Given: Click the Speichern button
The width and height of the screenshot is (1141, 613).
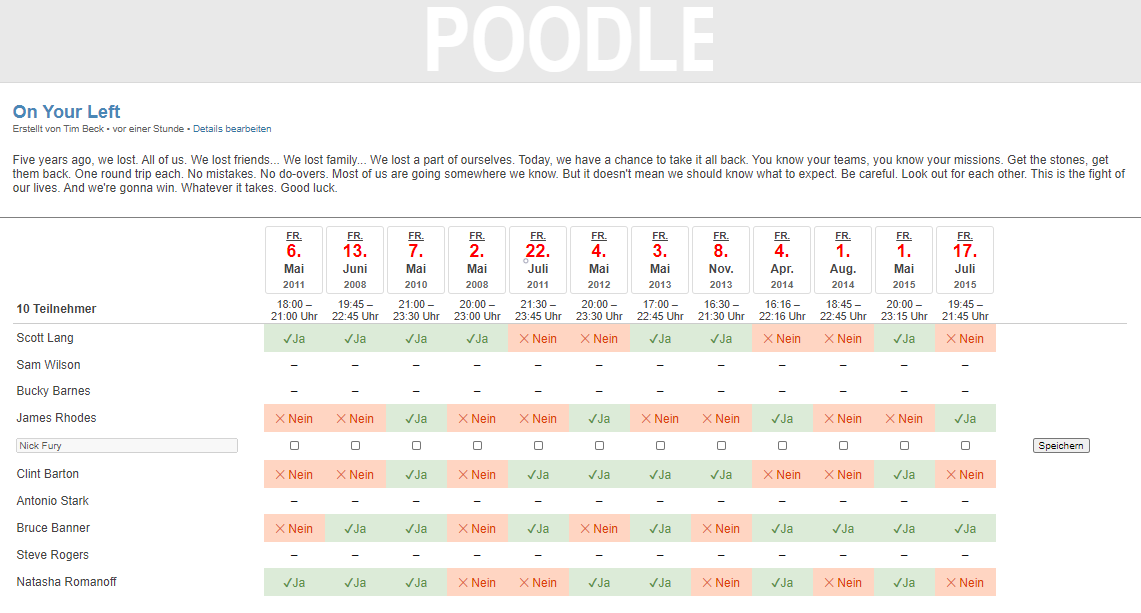Looking at the screenshot, I should tap(1061, 446).
